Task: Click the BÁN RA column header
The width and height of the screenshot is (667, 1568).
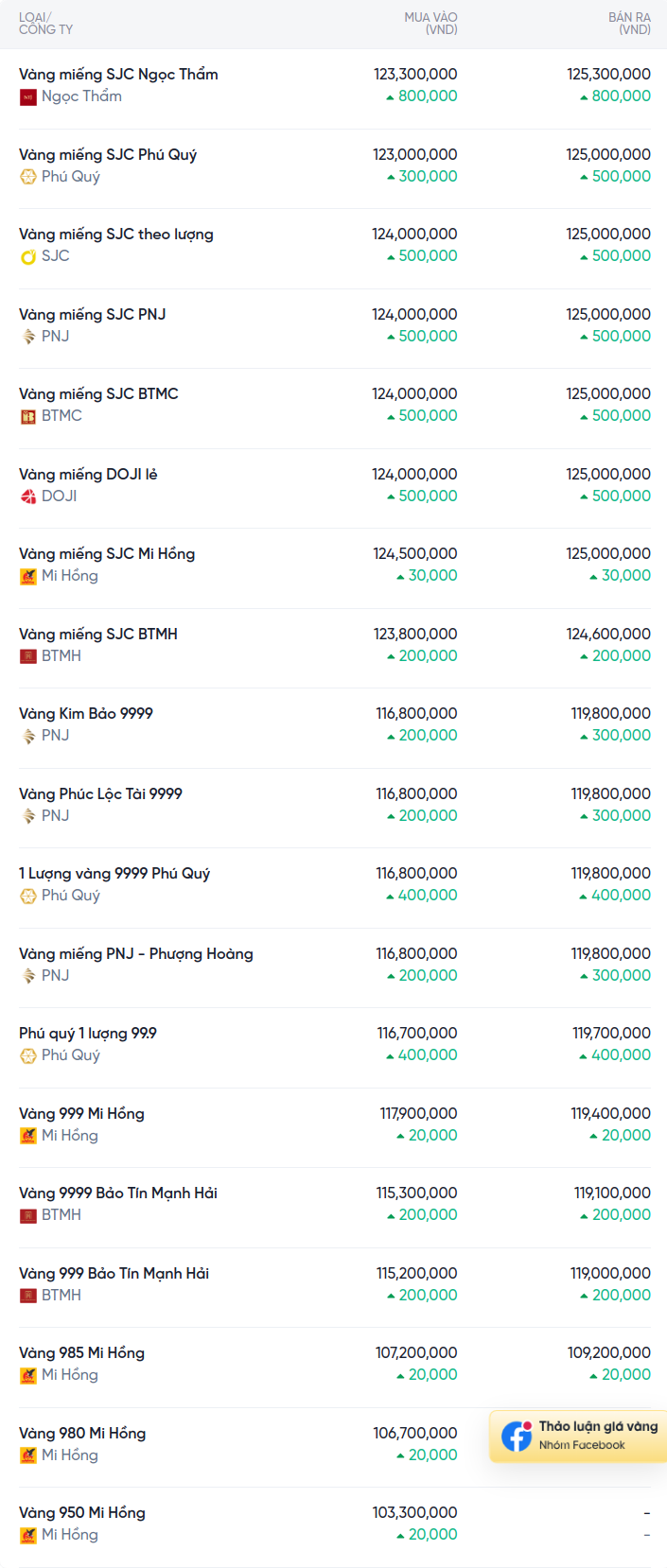Action: click(629, 24)
